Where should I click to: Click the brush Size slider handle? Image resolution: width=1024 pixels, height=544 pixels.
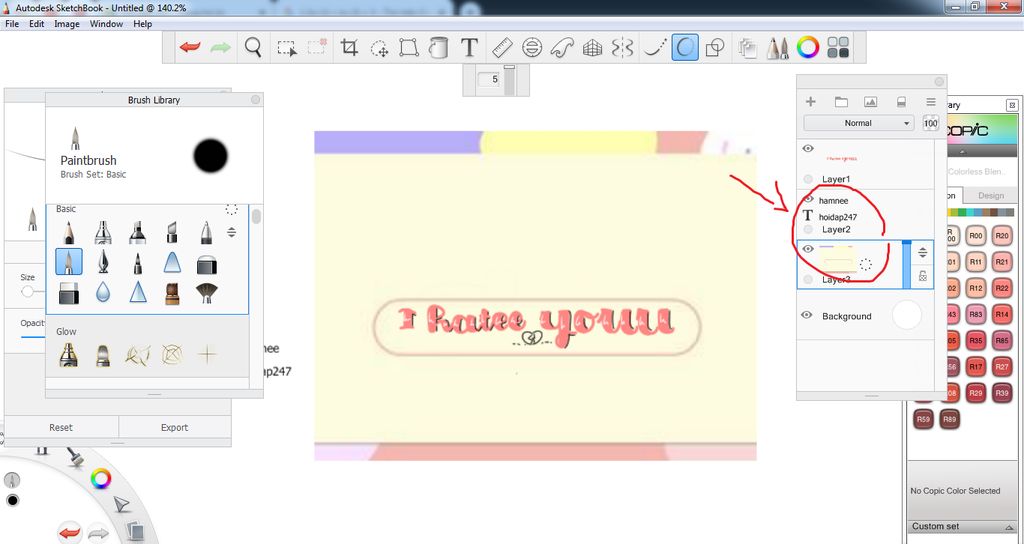pos(27,291)
